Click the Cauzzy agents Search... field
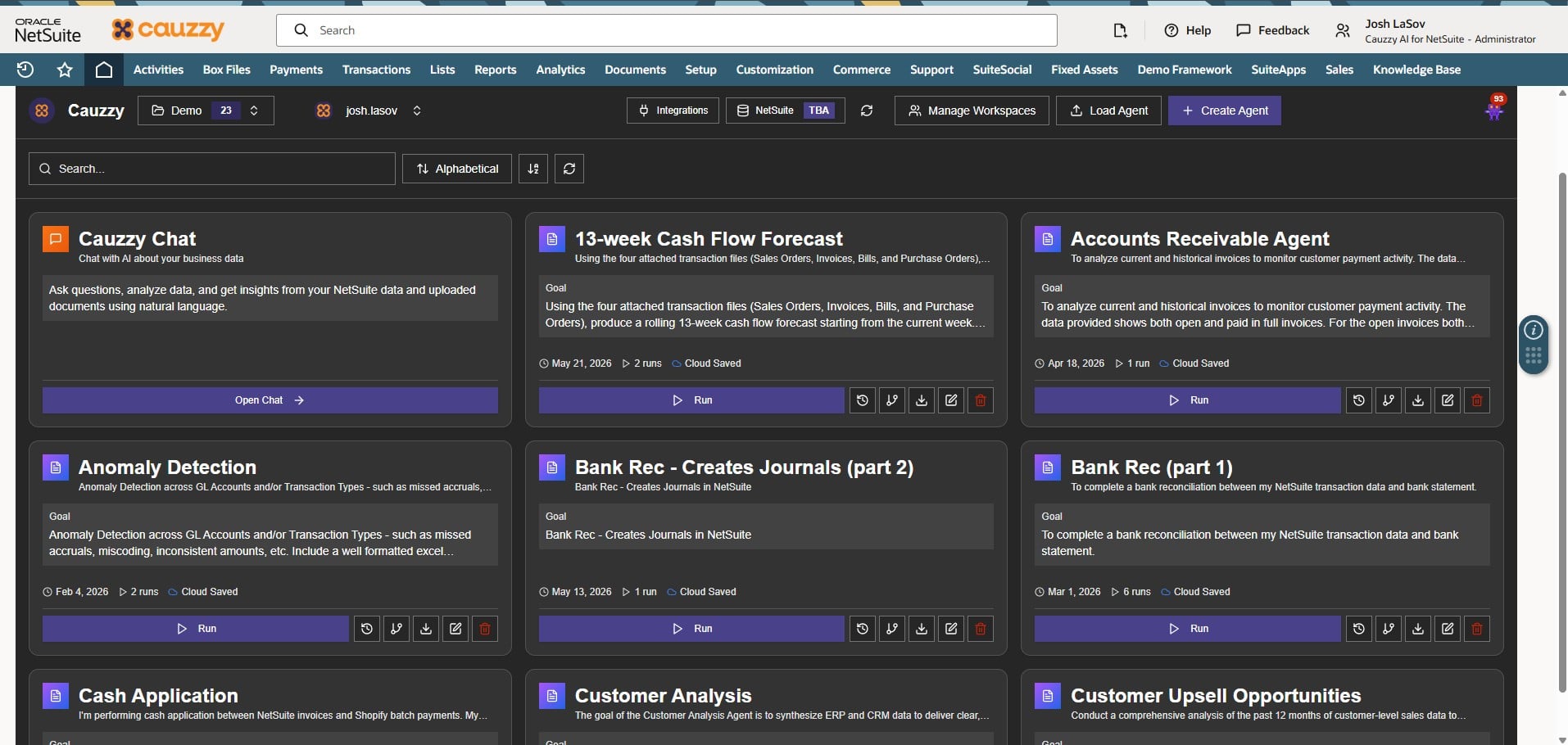The height and width of the screenshot is (745, 1568). point(212,169)
